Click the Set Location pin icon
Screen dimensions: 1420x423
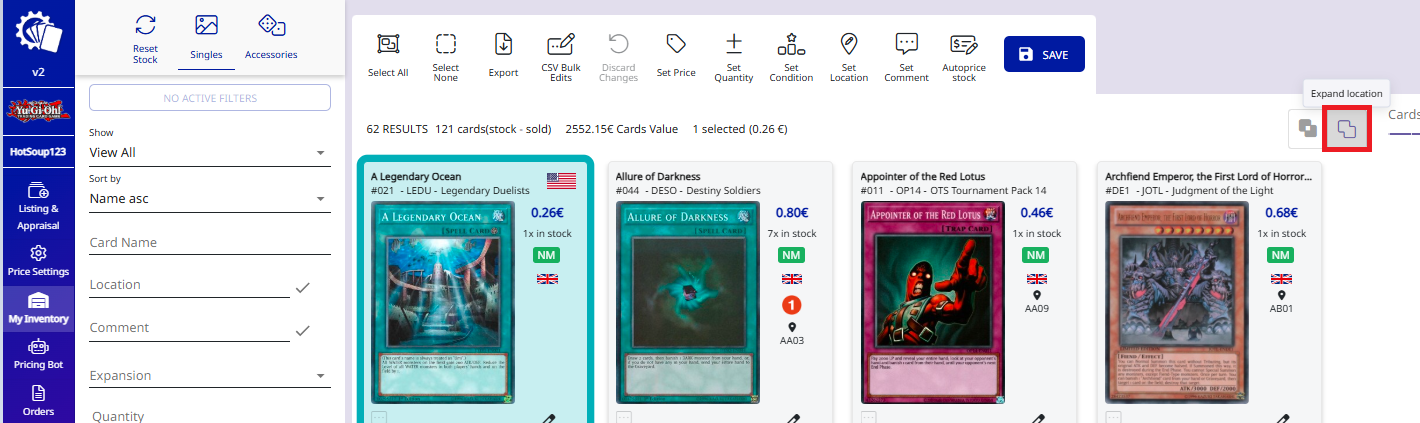click(x=849, y=44)
